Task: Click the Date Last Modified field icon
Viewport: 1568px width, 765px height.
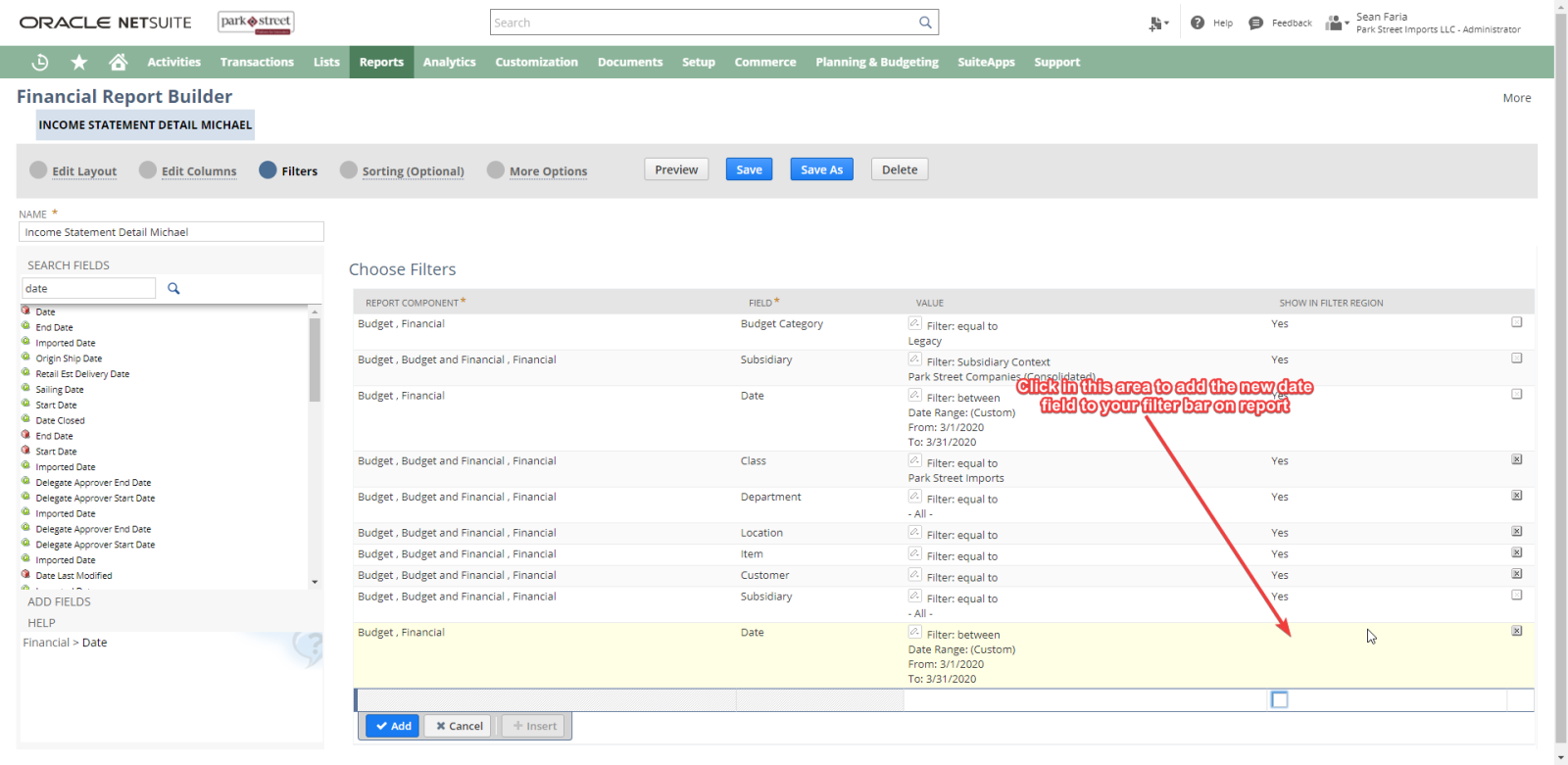Action: [26, 574]
